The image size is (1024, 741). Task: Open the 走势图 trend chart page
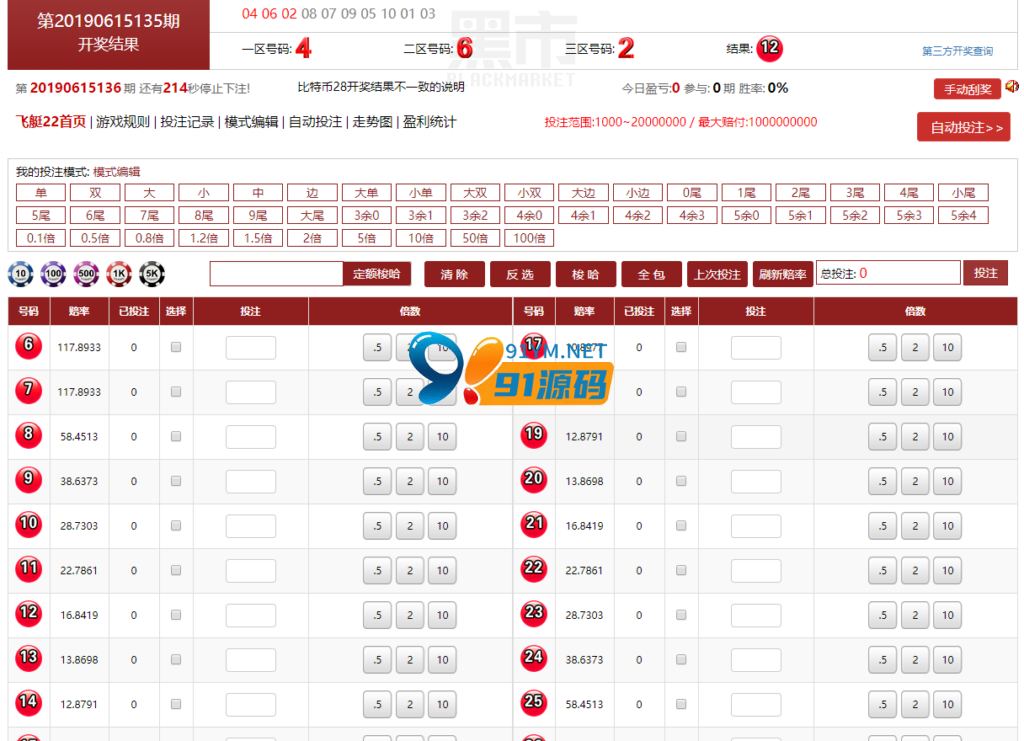[x=372, y=122]
